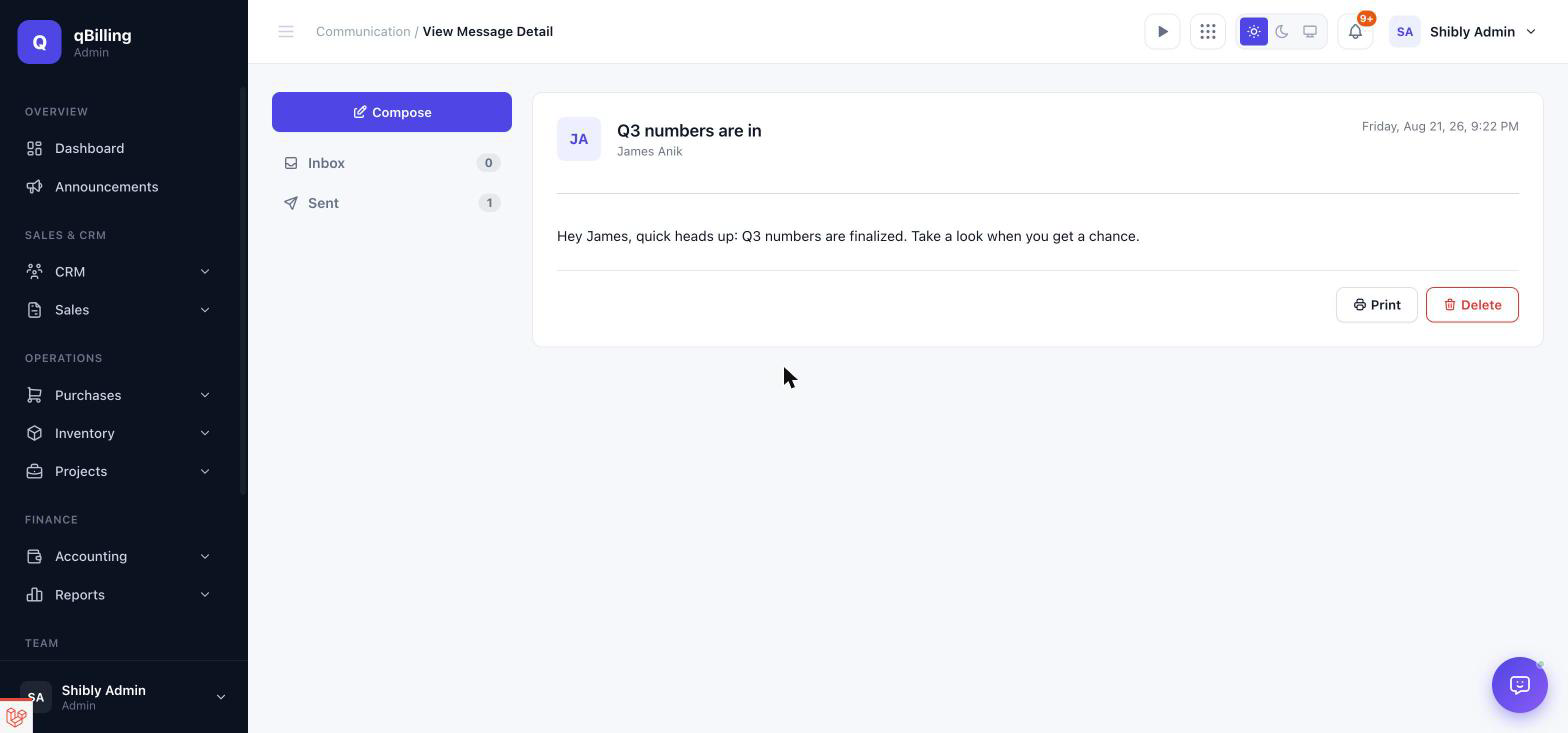The image size is (1568, 733).
Task: Click the qBilling Q logo
Action: click(40, 42)
